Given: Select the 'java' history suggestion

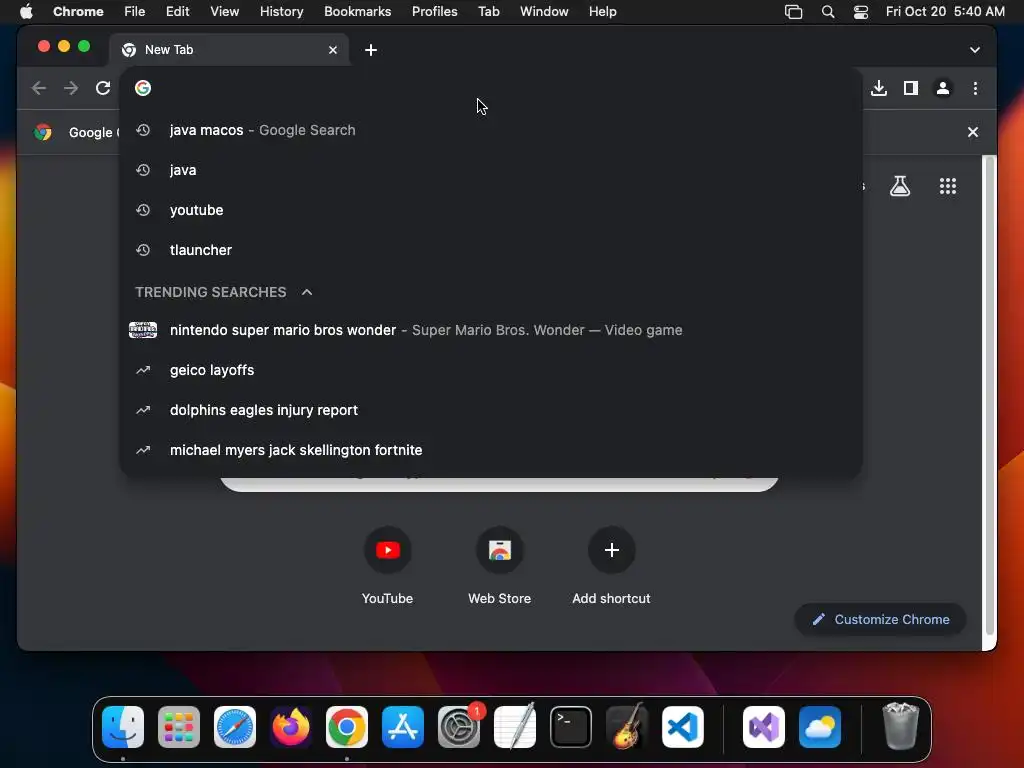Looking at the screenshot, I should click(x=491, y=170).
